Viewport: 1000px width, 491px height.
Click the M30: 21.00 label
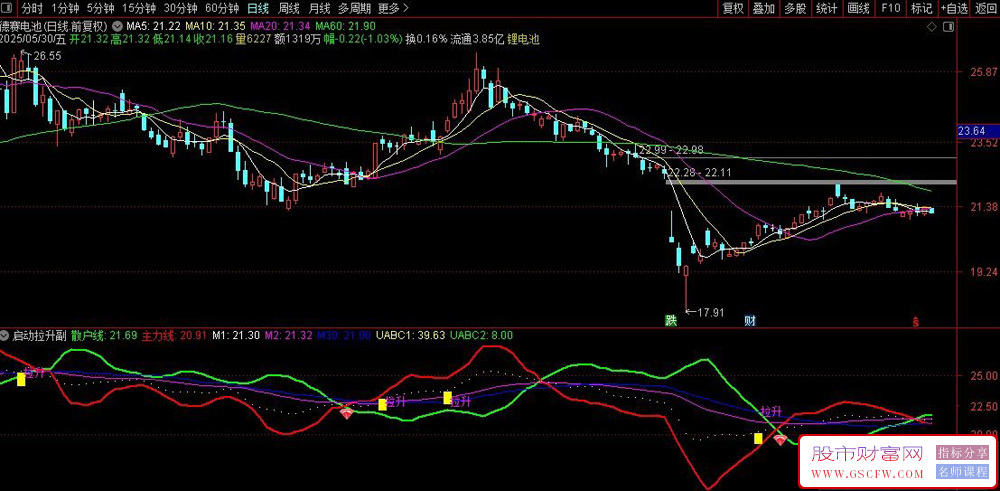pos(344,335)
